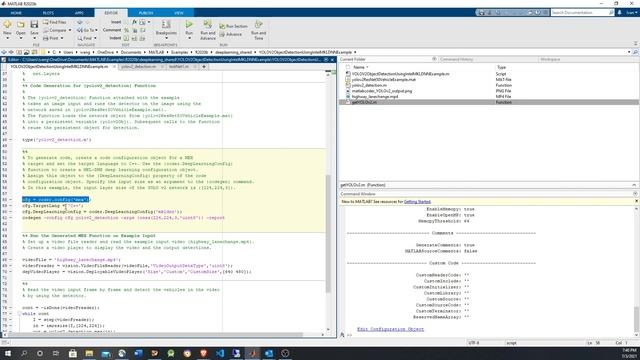This screenshot has width=640, height=360.
Task: Click the Save disk icon
Action: (34, 24)
